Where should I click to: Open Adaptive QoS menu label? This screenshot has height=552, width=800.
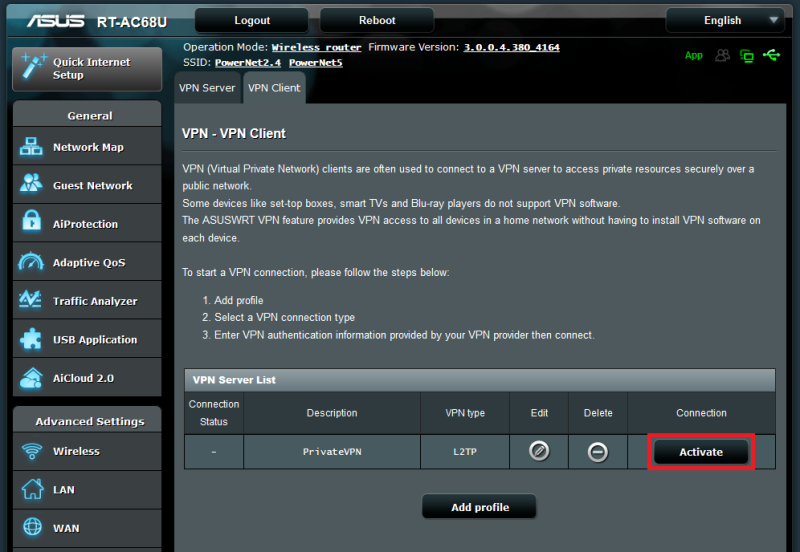coord(89,263)
